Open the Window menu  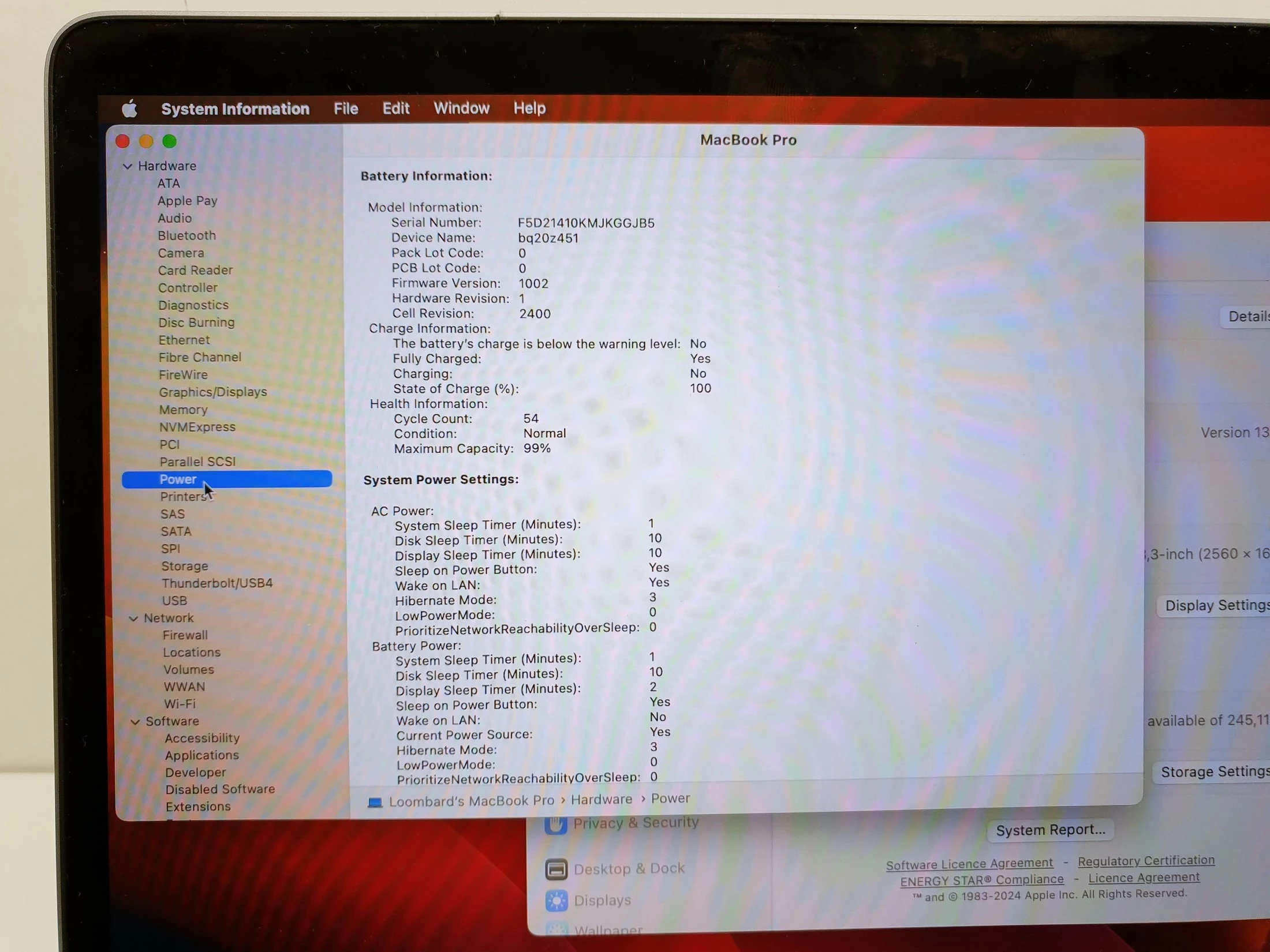click(x=461, y=108)
